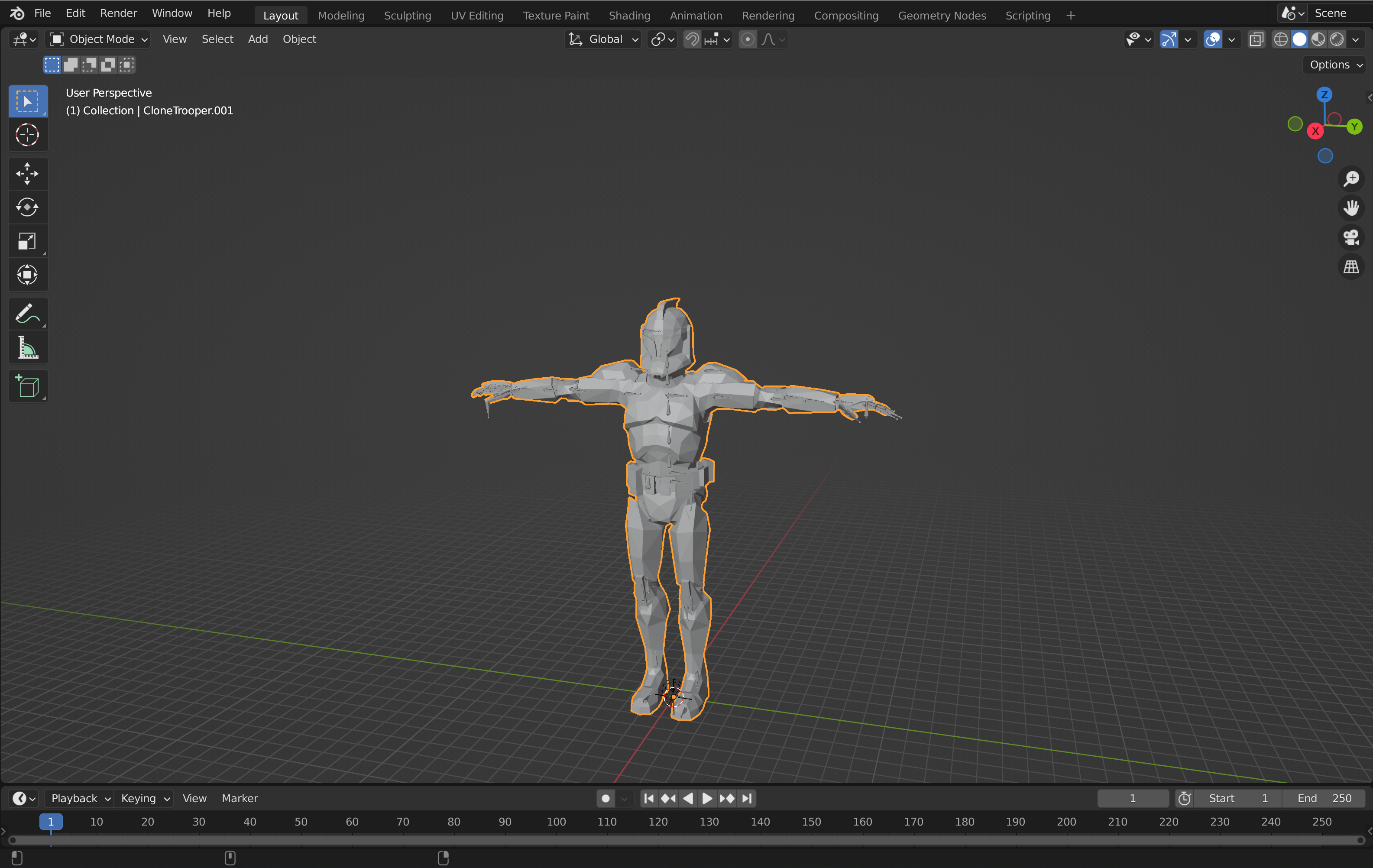Set selection mode to Extend
The height and width of the screenshot is (868, 1373).
71,65
